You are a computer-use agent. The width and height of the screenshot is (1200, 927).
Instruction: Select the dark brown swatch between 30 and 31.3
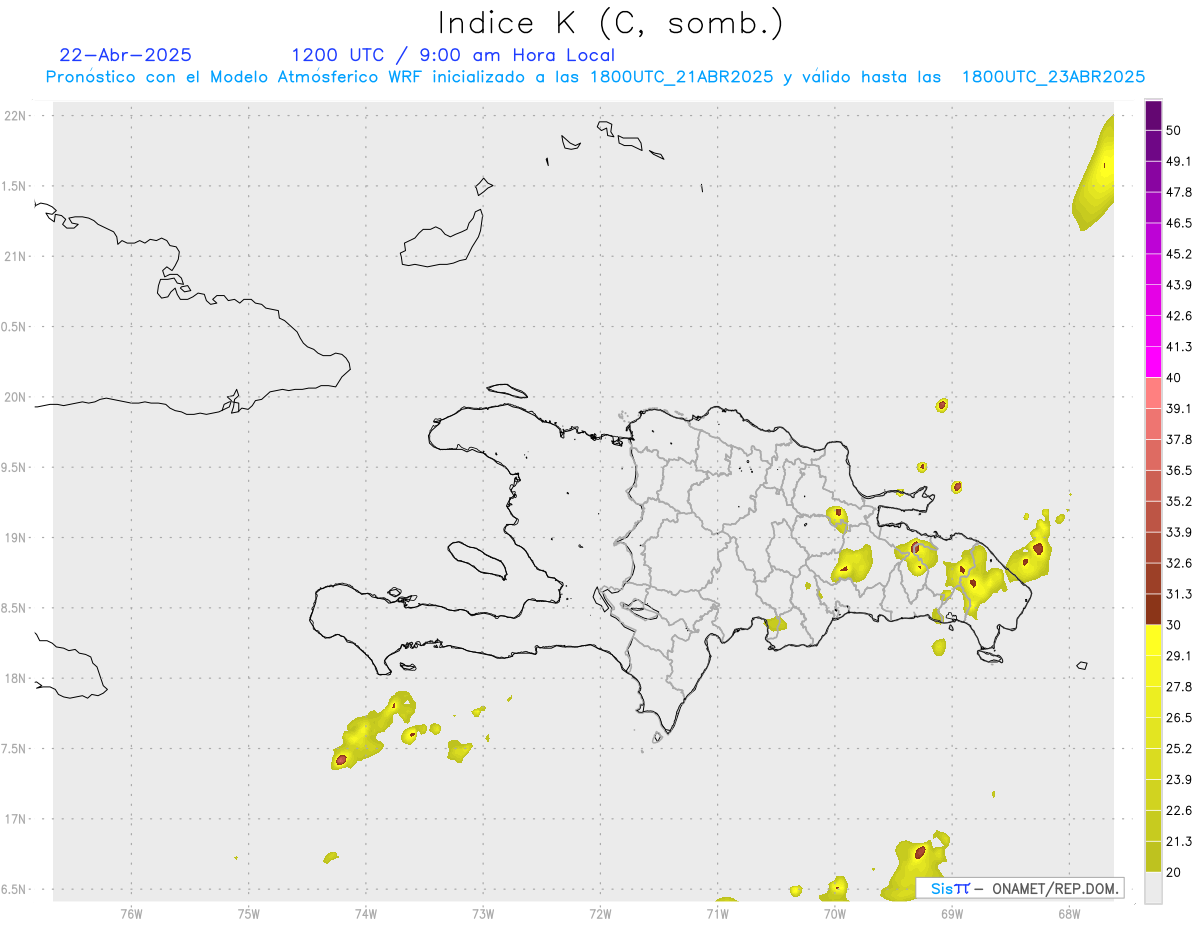pyautogui.click(x=1153, y=609)
